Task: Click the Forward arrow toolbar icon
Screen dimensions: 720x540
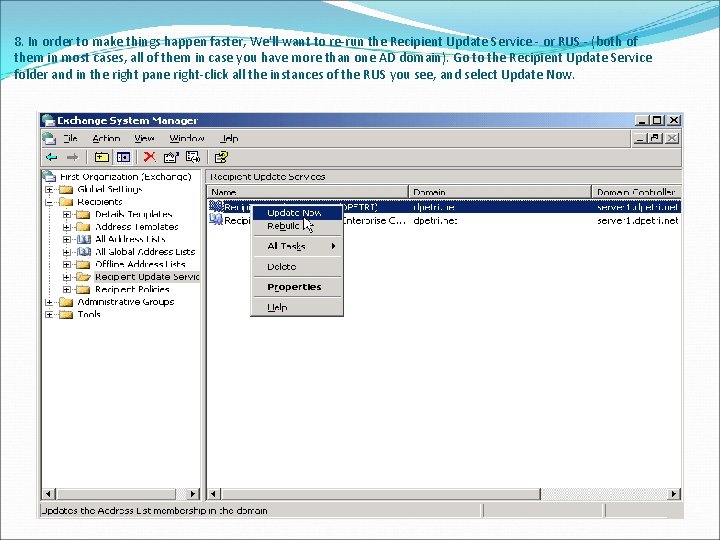Action: click(72, 158)
